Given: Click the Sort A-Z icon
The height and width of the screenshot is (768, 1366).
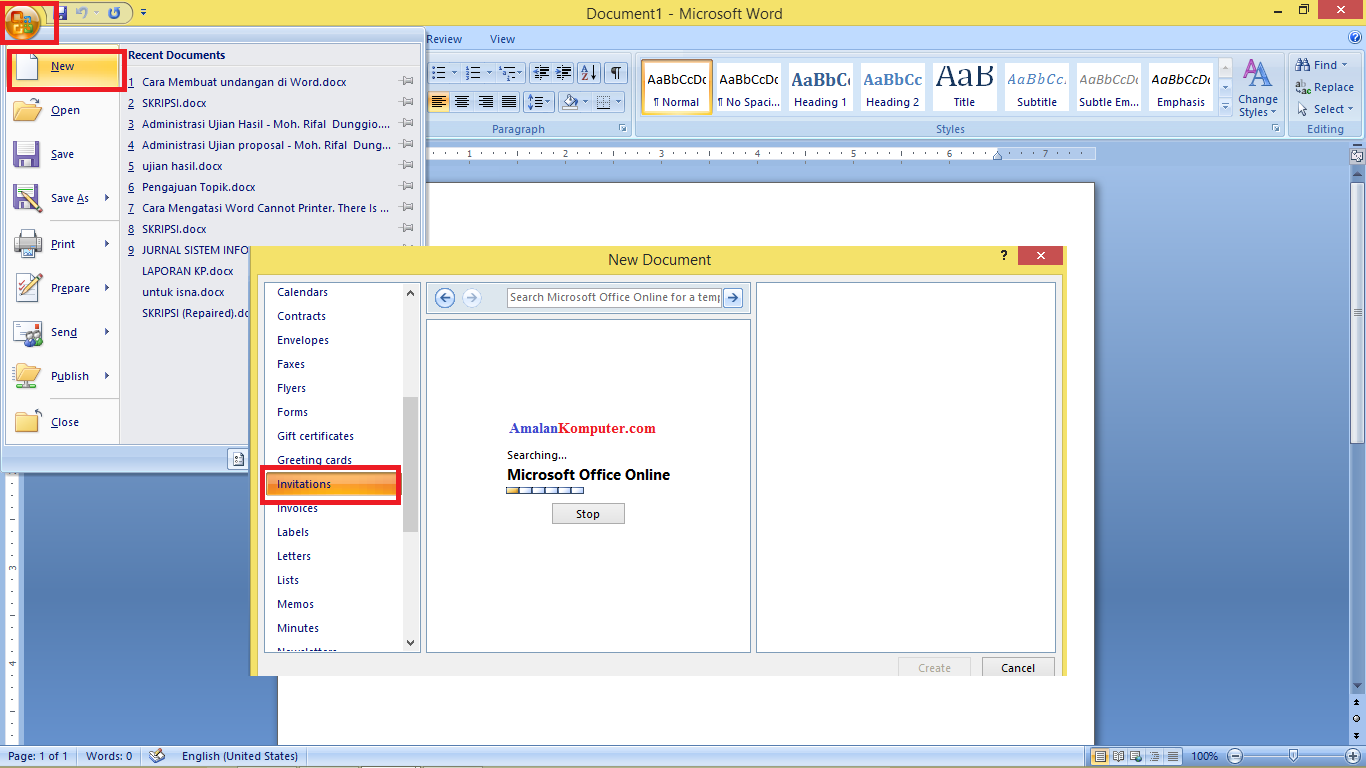Looking at the screenshot, I should tap(589, 72).
